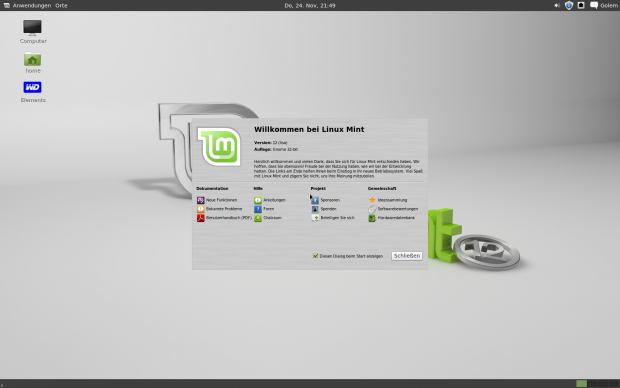Image resolution: width=620 pixels, height=388 pixels.
Task: Click the Schließen button
Action: point(407,256)
